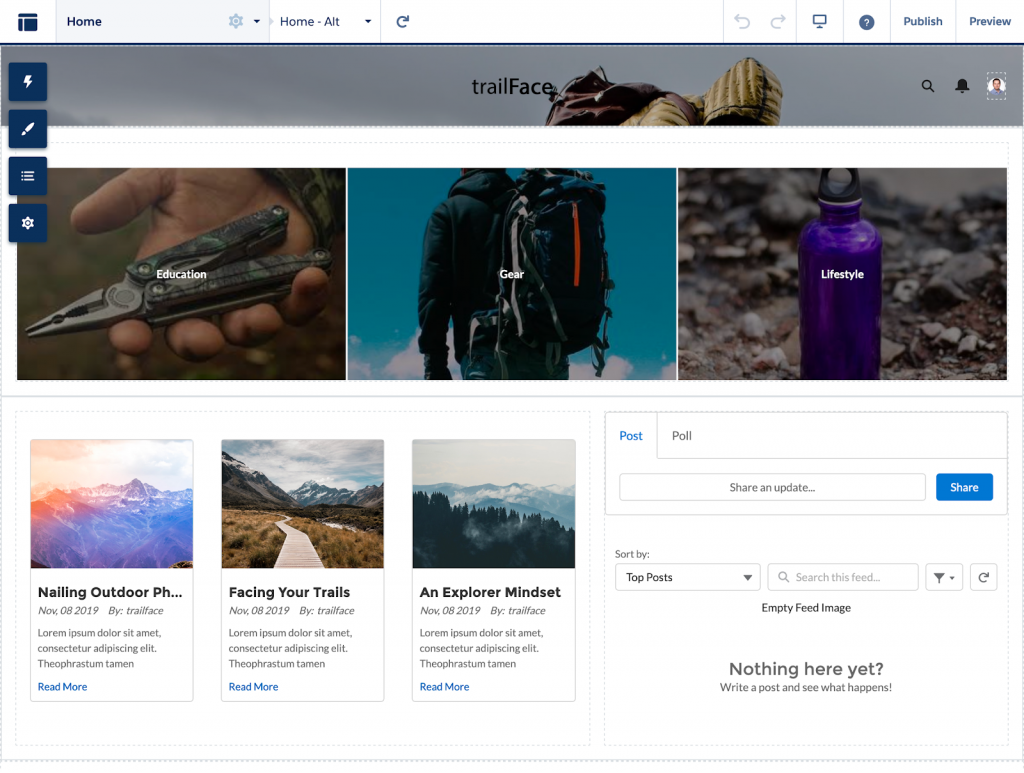Refresh the page with the circular arrow icon

[x=402, y=21]
